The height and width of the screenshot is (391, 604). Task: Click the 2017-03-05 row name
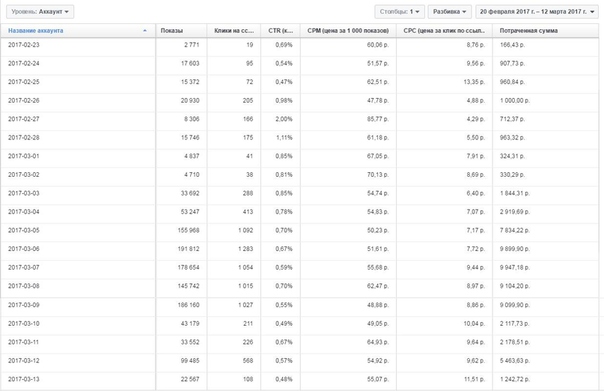tap(24, 230)
